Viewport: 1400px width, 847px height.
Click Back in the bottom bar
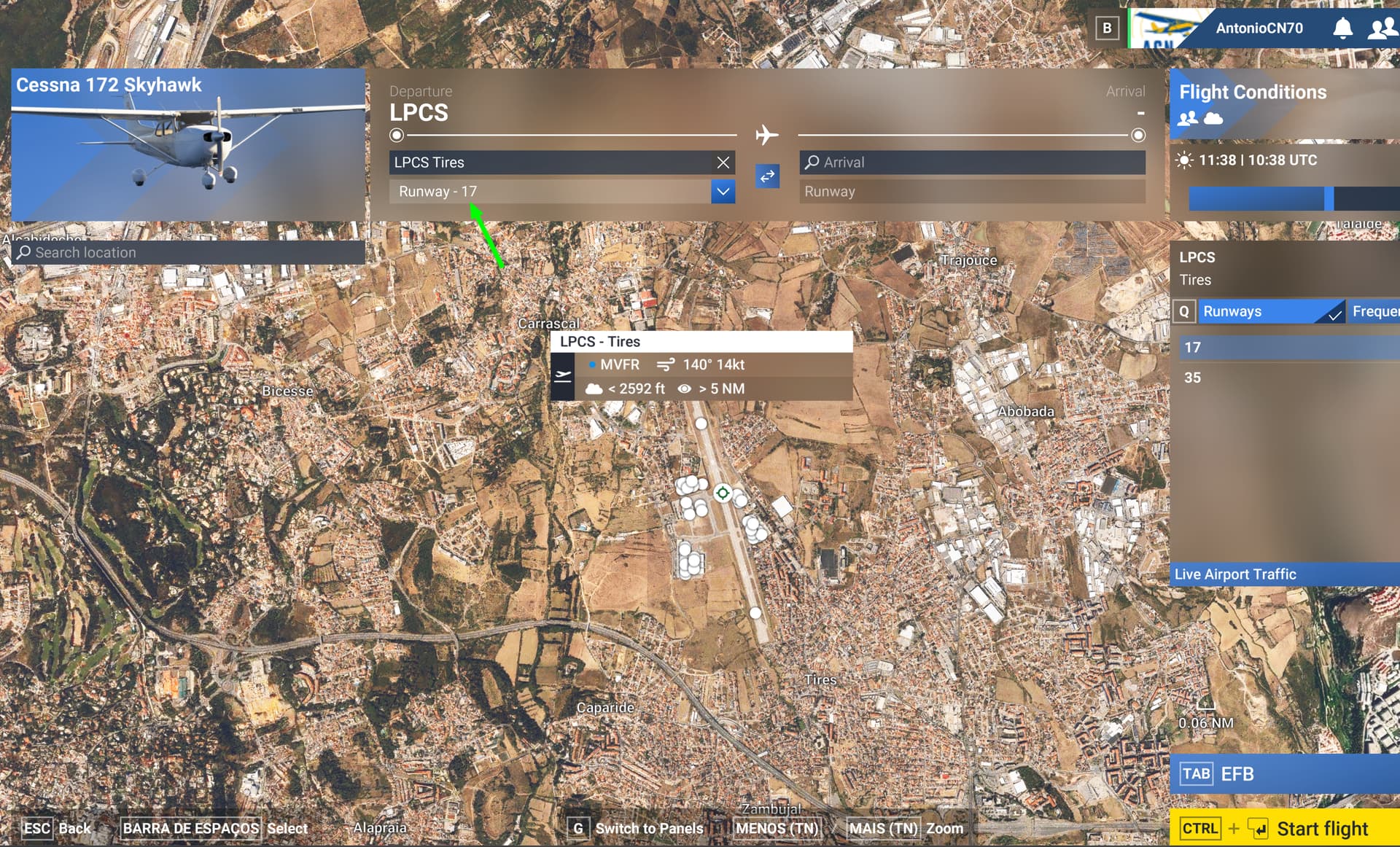(74, 828)
